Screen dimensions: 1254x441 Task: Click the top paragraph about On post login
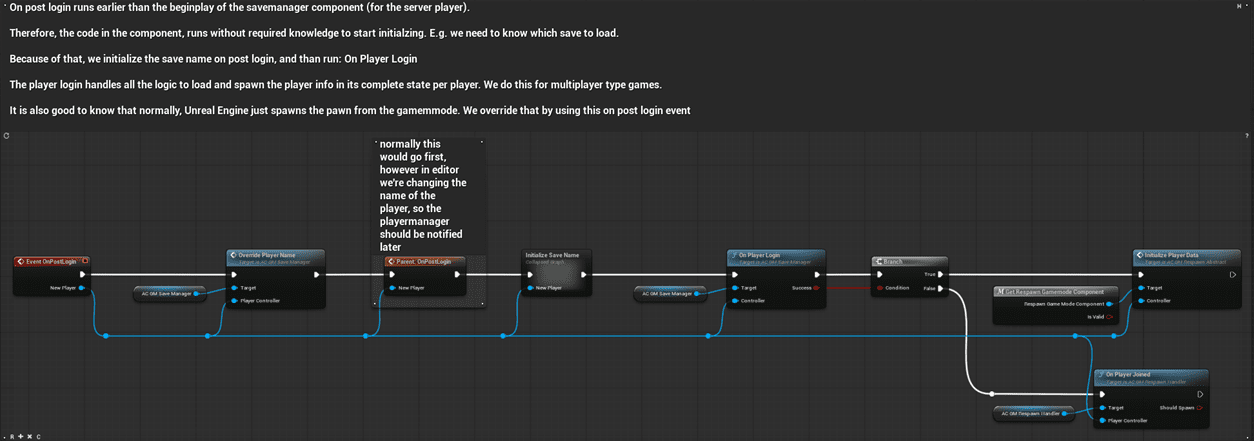tap(240, 8)
